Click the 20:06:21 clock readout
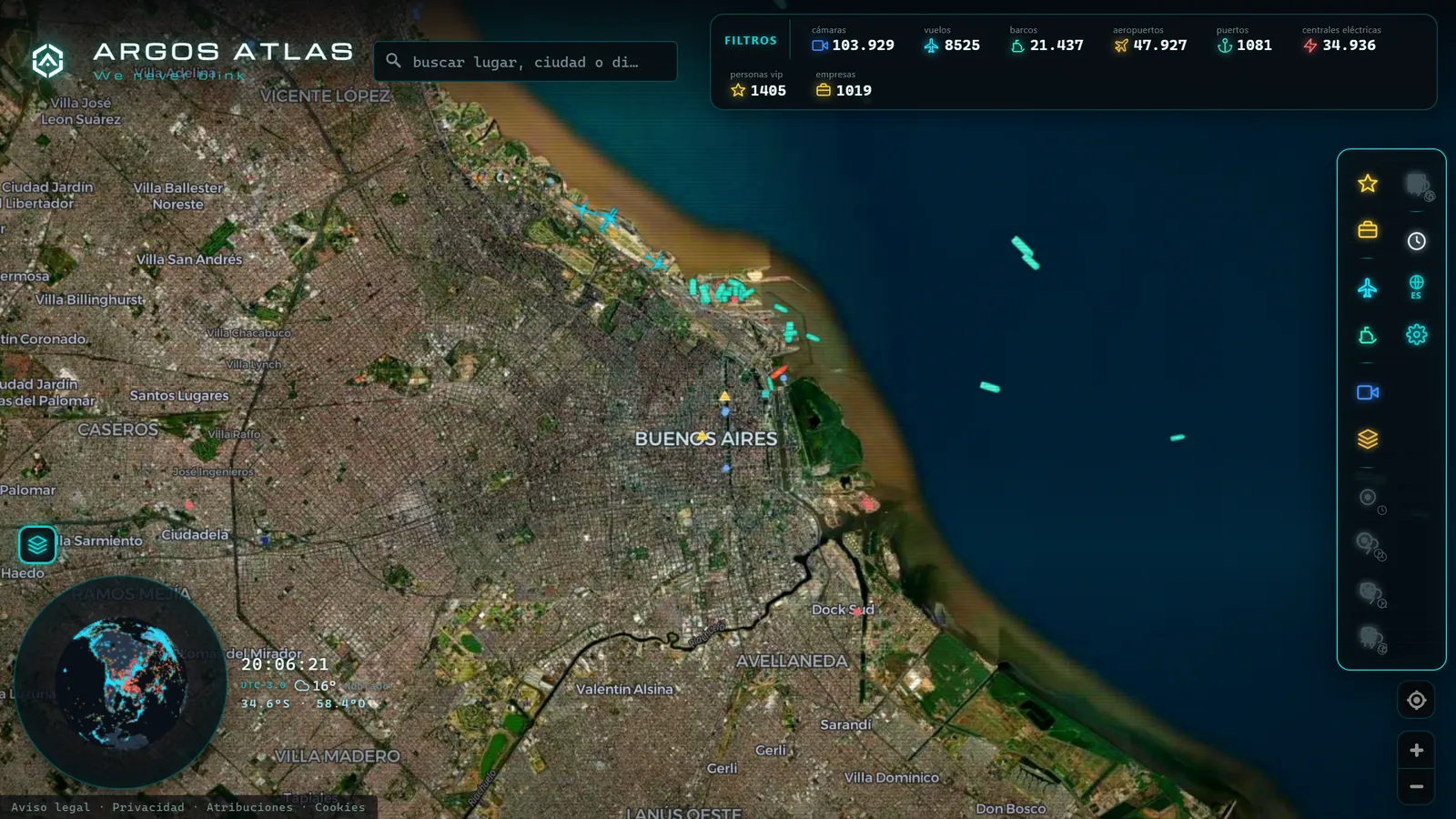Image resolution: width=1456 pixels, height=819 pixels. (x=285, y=664)
